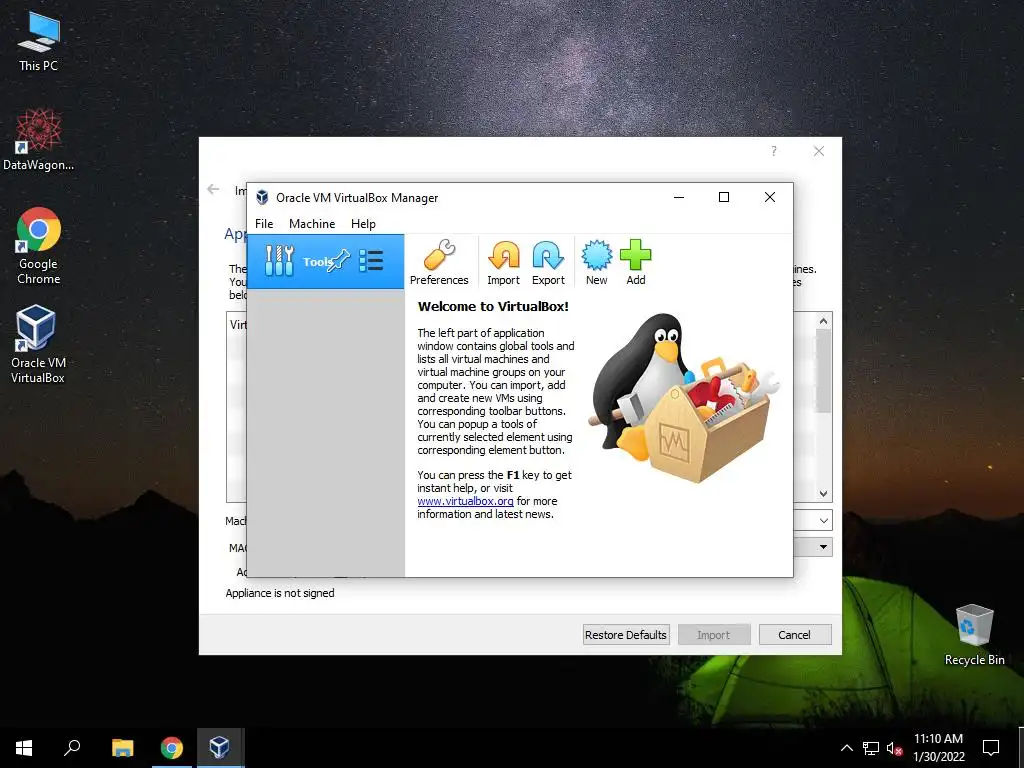The height and width of the screenshot is (768, 1024).
Task: Open VirtualBox Preferences from the toolbar
Action: 439,263
